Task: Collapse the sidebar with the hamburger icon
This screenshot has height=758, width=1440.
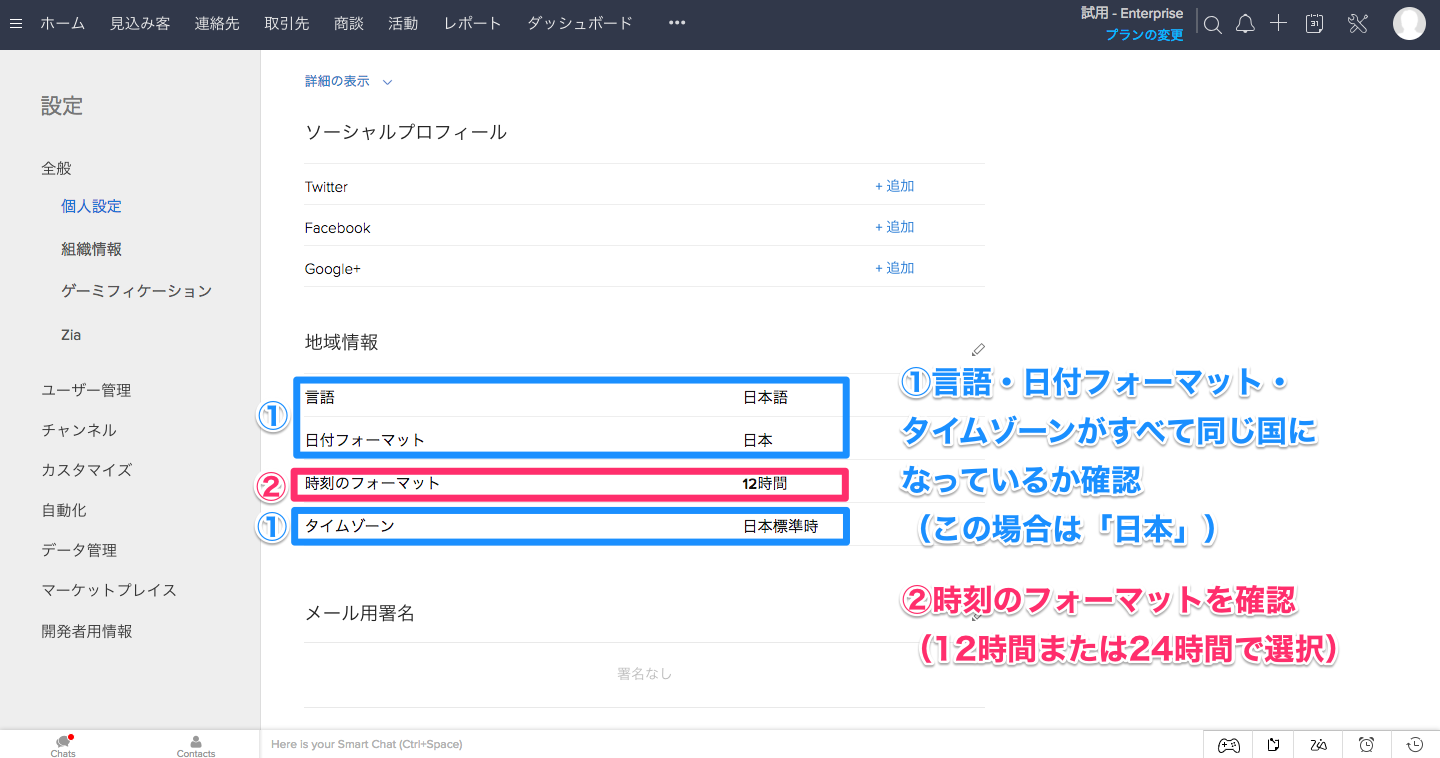Action: pyautogui.click(x=15, y=23)
